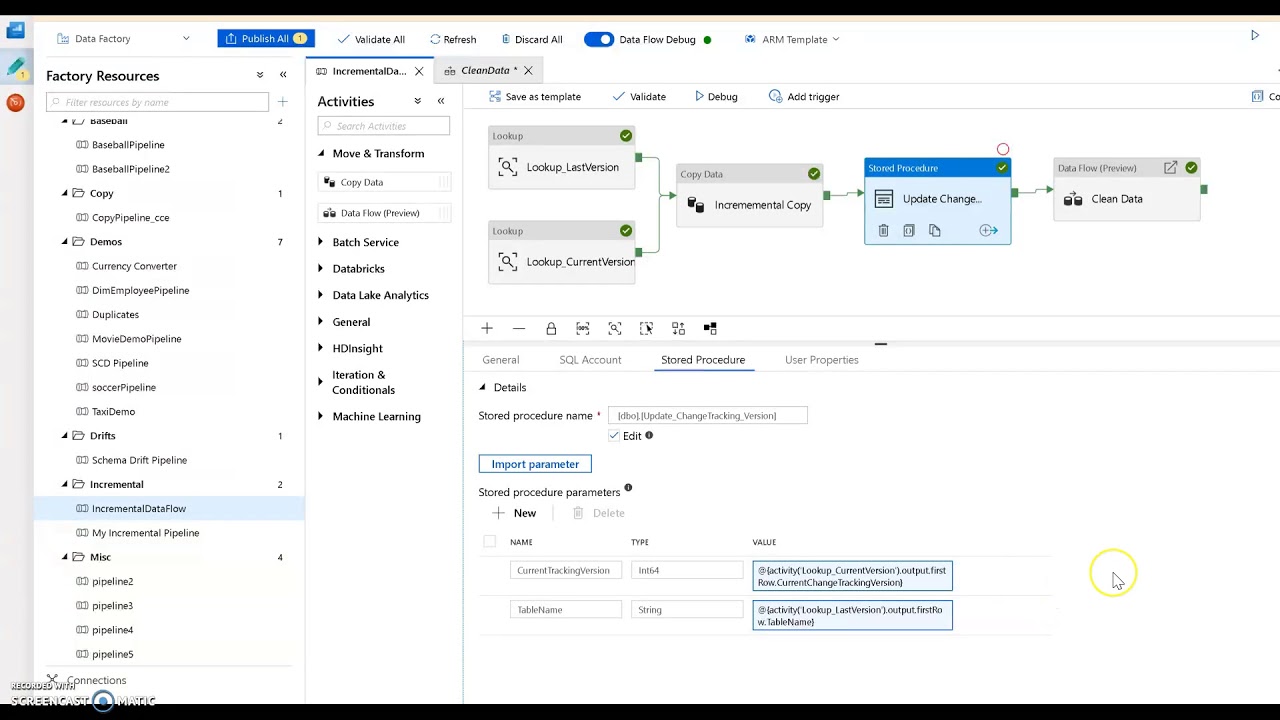This screenshot has width=1280, height=720.
Task: Collapse the Details section
Action: coord(482,387)
